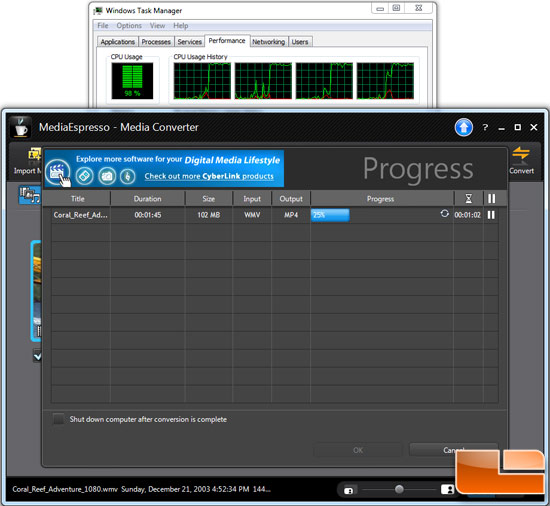
Task: Select the Coral_Reef_Ad... title cell
Action: 80,215
